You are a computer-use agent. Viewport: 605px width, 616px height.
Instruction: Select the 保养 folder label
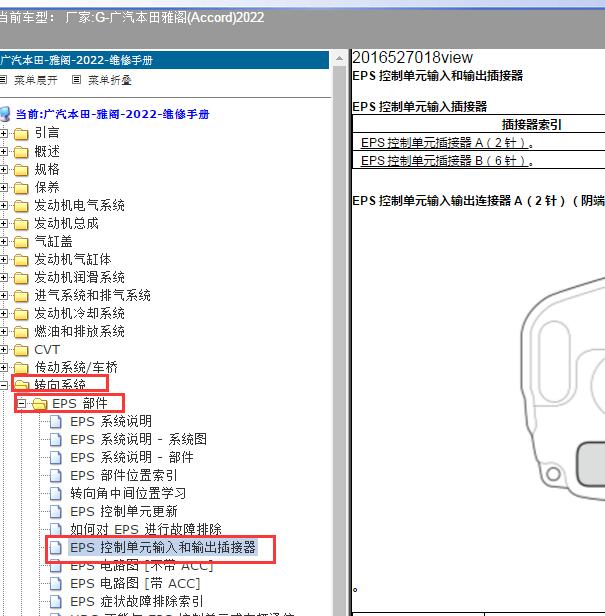tap(47, 188)
